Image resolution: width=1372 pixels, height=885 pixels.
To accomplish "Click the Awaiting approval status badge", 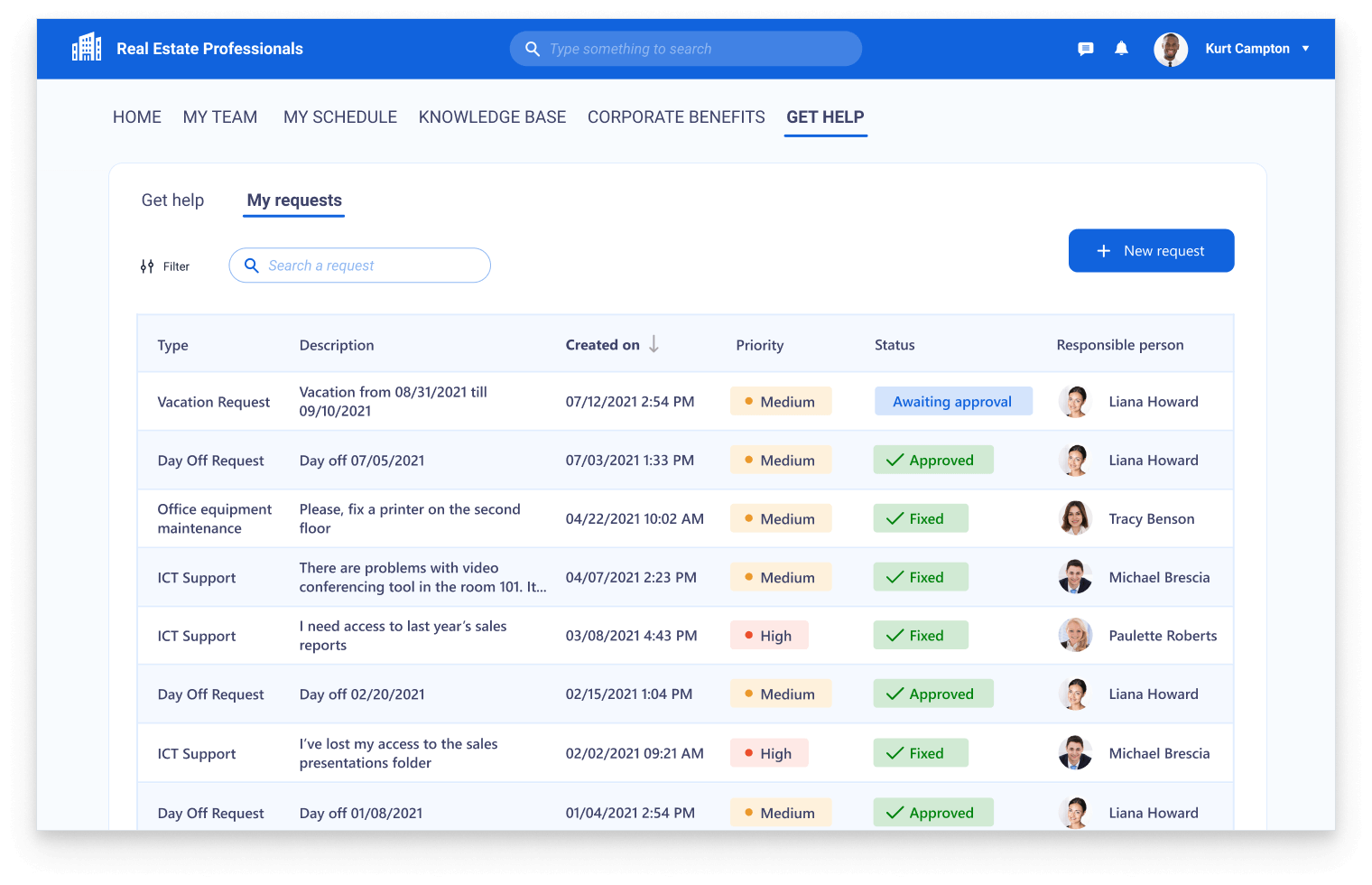I will (x=952, y=402).
